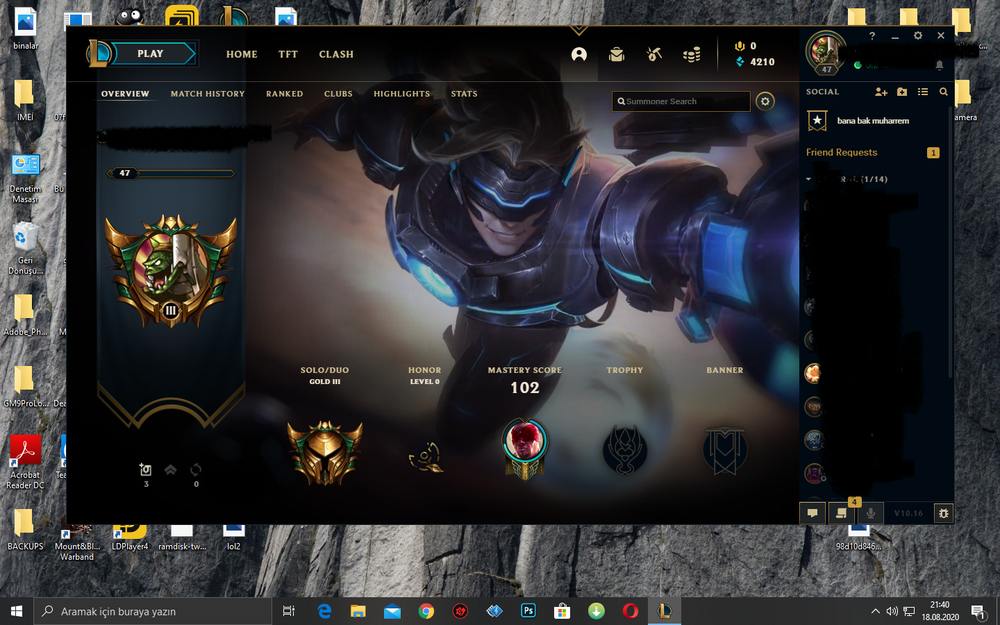Click the taskbar volume icon
1000x625 pixels.
pyautogui.click(x=892, y=612)
